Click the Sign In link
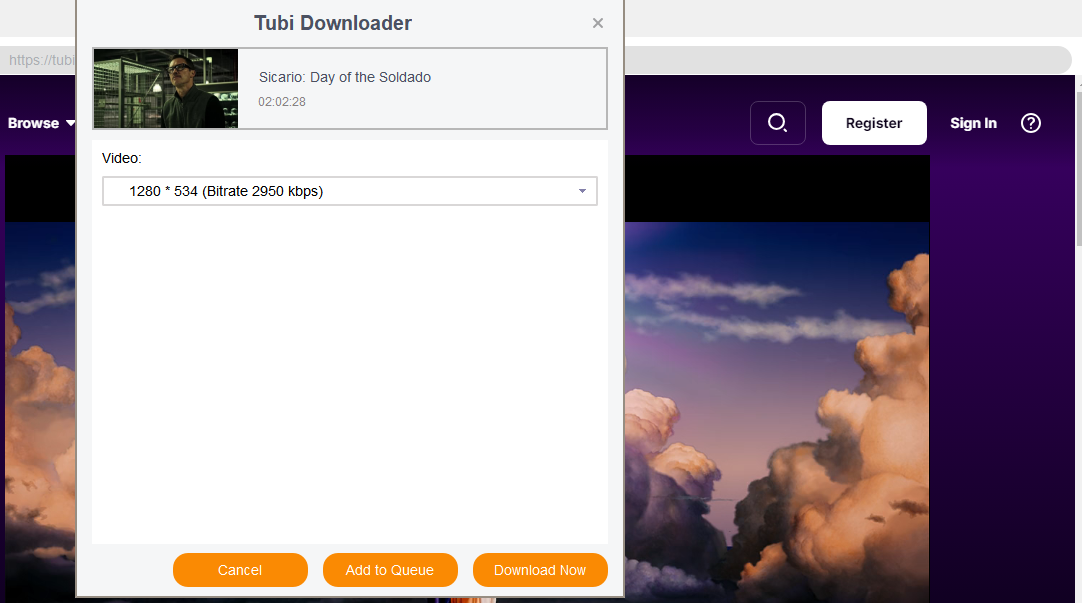The width and height of the screenshot is (1082, 603). 973,123
